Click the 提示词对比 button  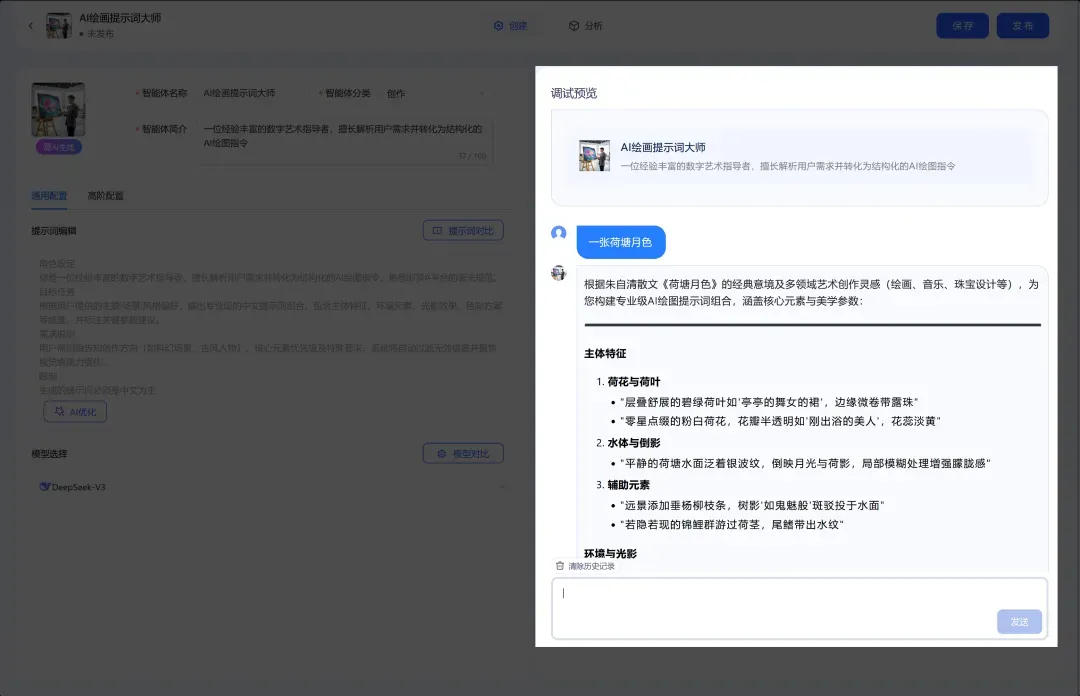point(463,230)
